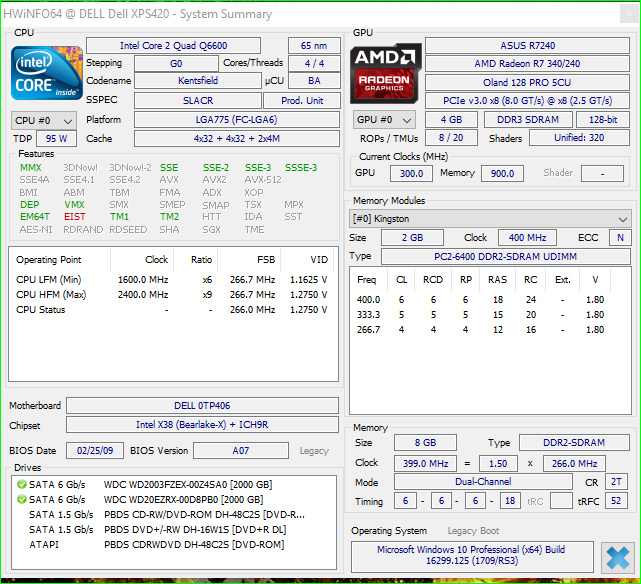Image resolution: width=641 pixels, height=584 pixels.
Task: Click the PCIe v3.0 x8 bus field
Action: click(527, 101)
